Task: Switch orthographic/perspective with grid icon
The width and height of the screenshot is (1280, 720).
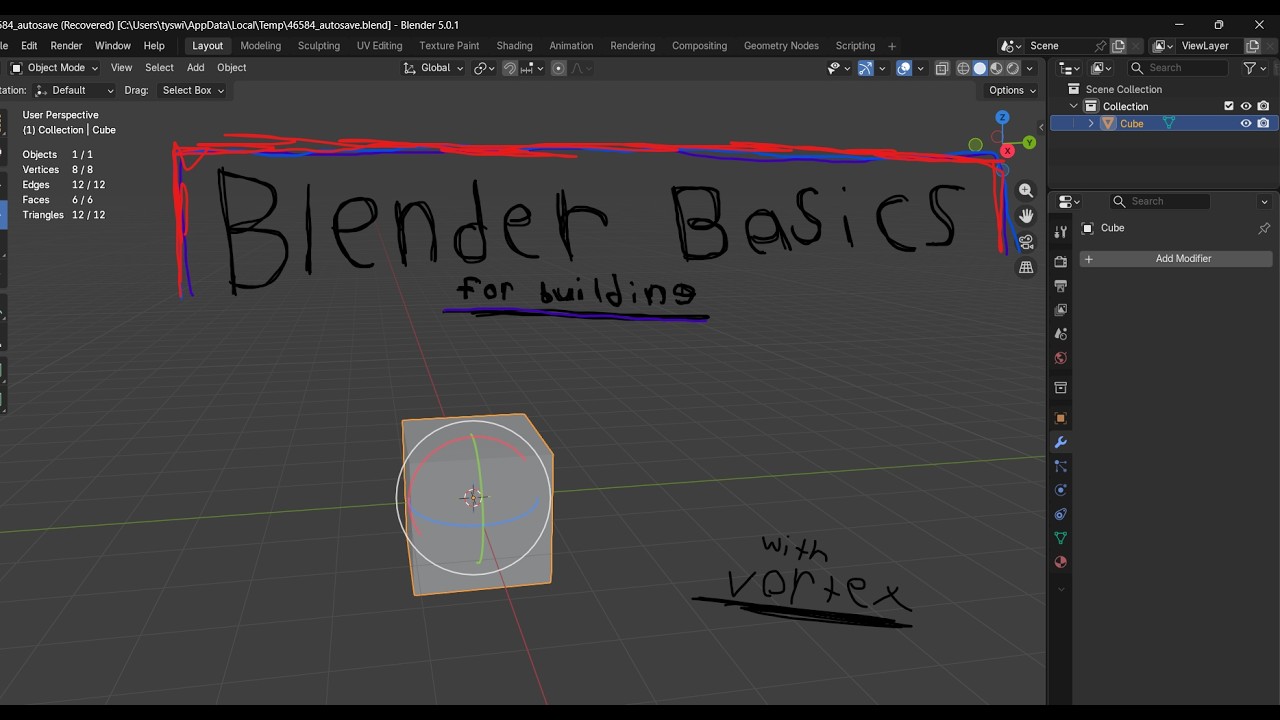Action: click(1026, 267)
